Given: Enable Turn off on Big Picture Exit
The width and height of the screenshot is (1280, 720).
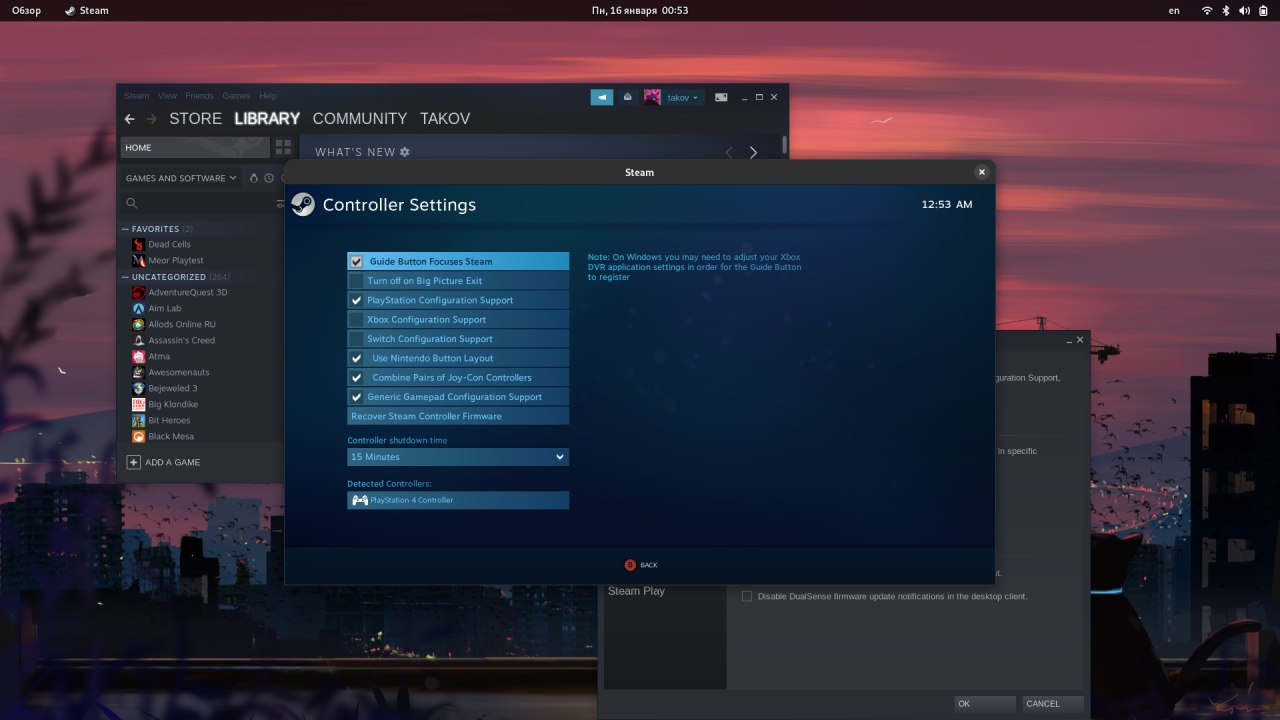Looking at the screenshot, I should (356, 281).
